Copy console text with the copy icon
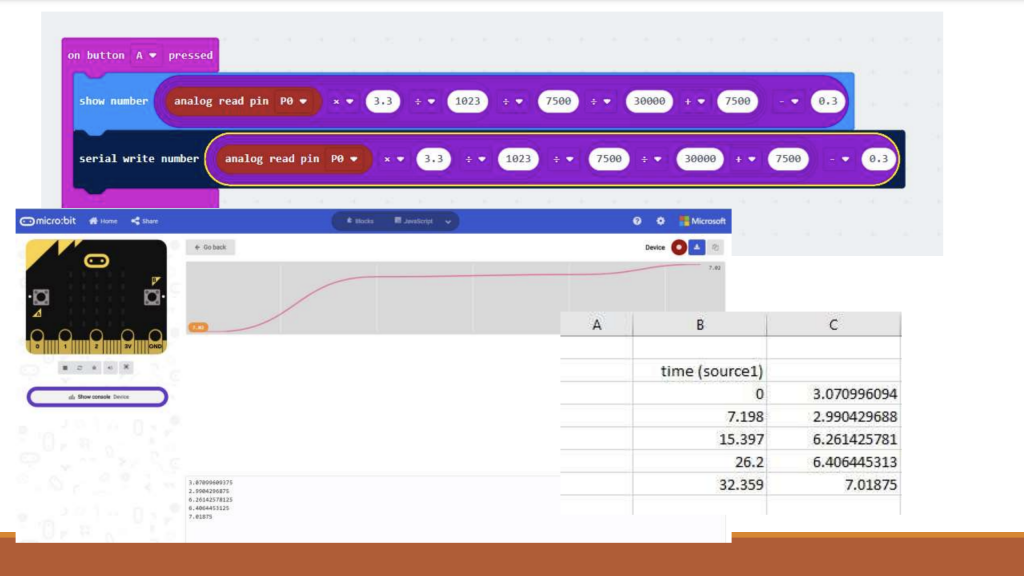The height and width of the screenshot is (576, 1024). pyautogui.click(x=715, y=248)
